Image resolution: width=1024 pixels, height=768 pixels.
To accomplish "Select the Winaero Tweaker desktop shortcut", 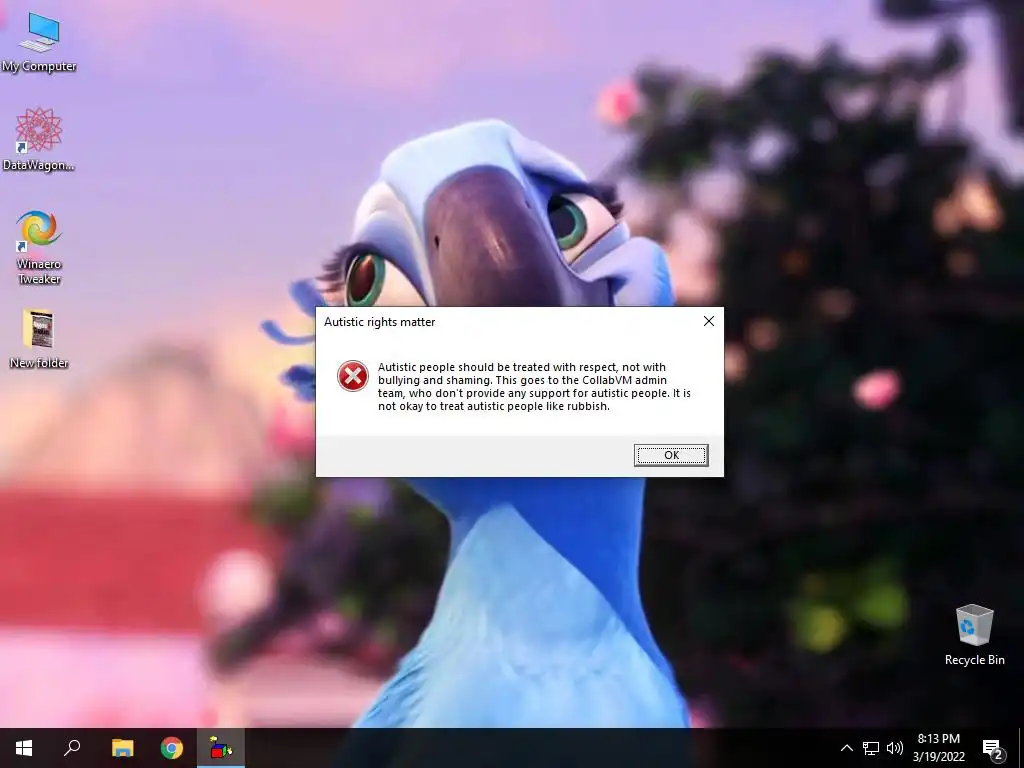I will 39,247.
